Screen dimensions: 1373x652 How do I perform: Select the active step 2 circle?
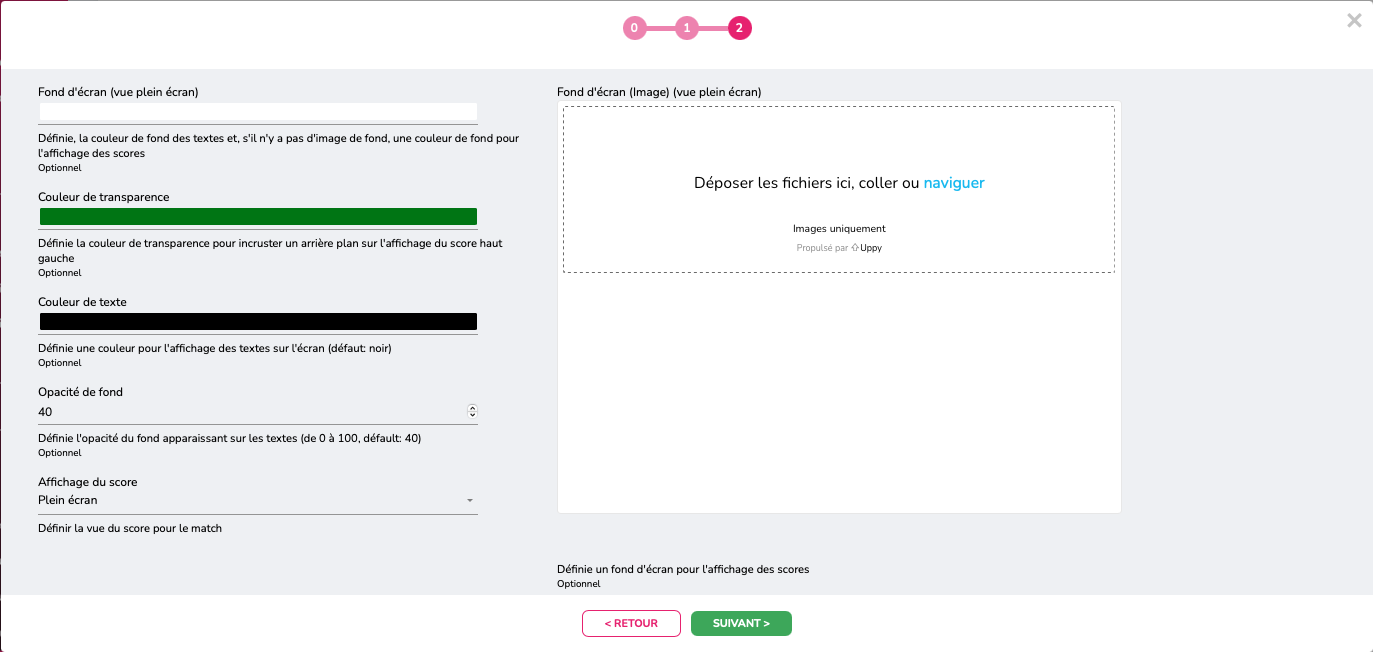coord(739,28)
